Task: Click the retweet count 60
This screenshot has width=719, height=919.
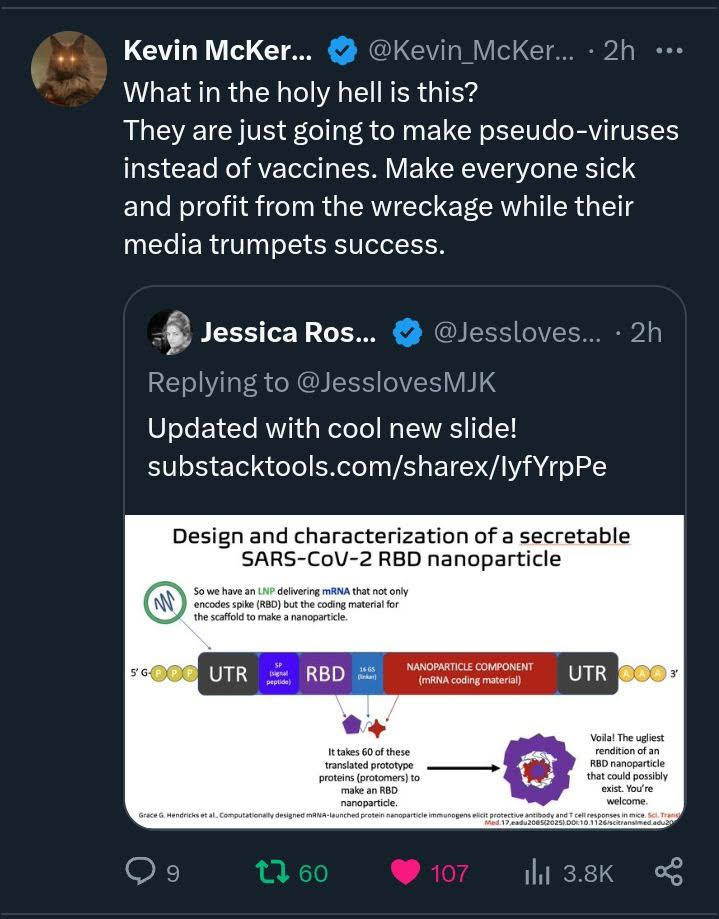Action: coord(313,873)
